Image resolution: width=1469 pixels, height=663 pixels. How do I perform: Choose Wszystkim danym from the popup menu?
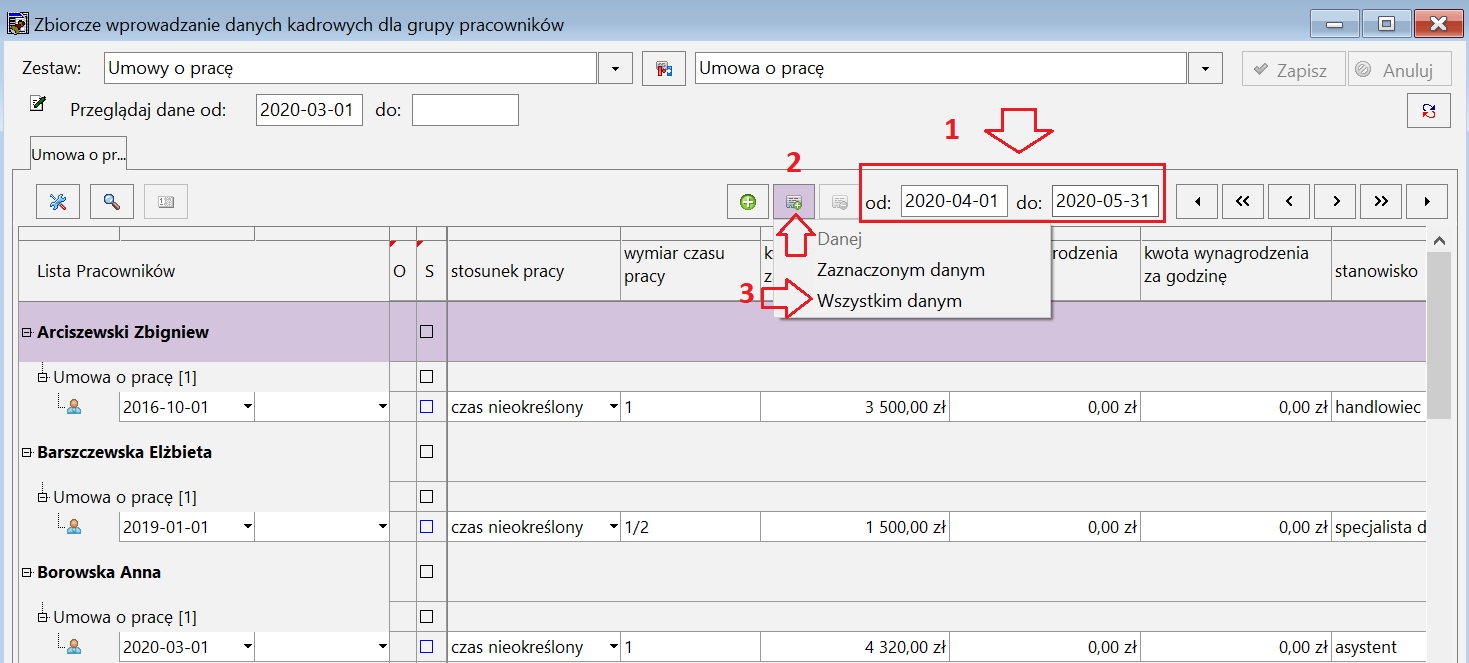[889, 301]
